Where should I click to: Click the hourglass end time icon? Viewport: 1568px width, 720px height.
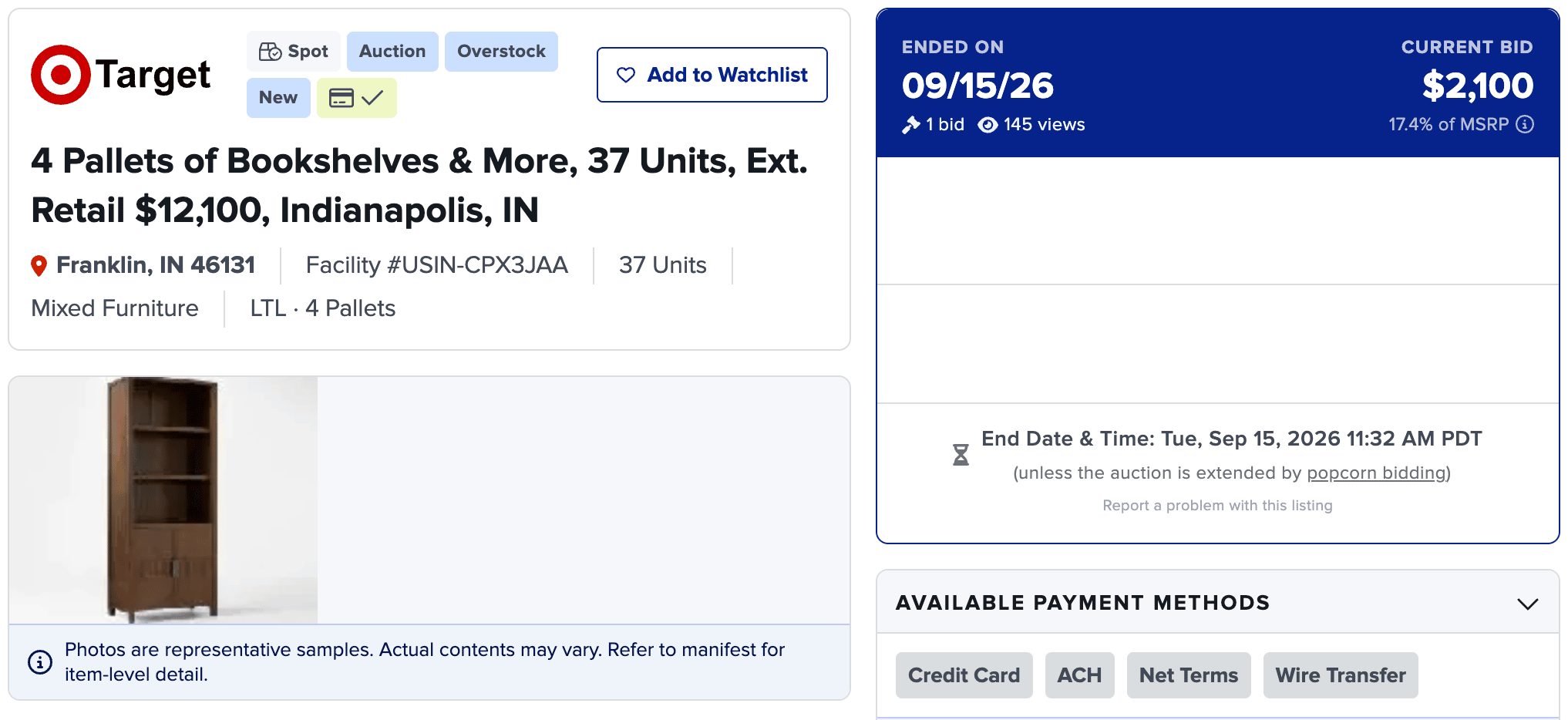961,455
